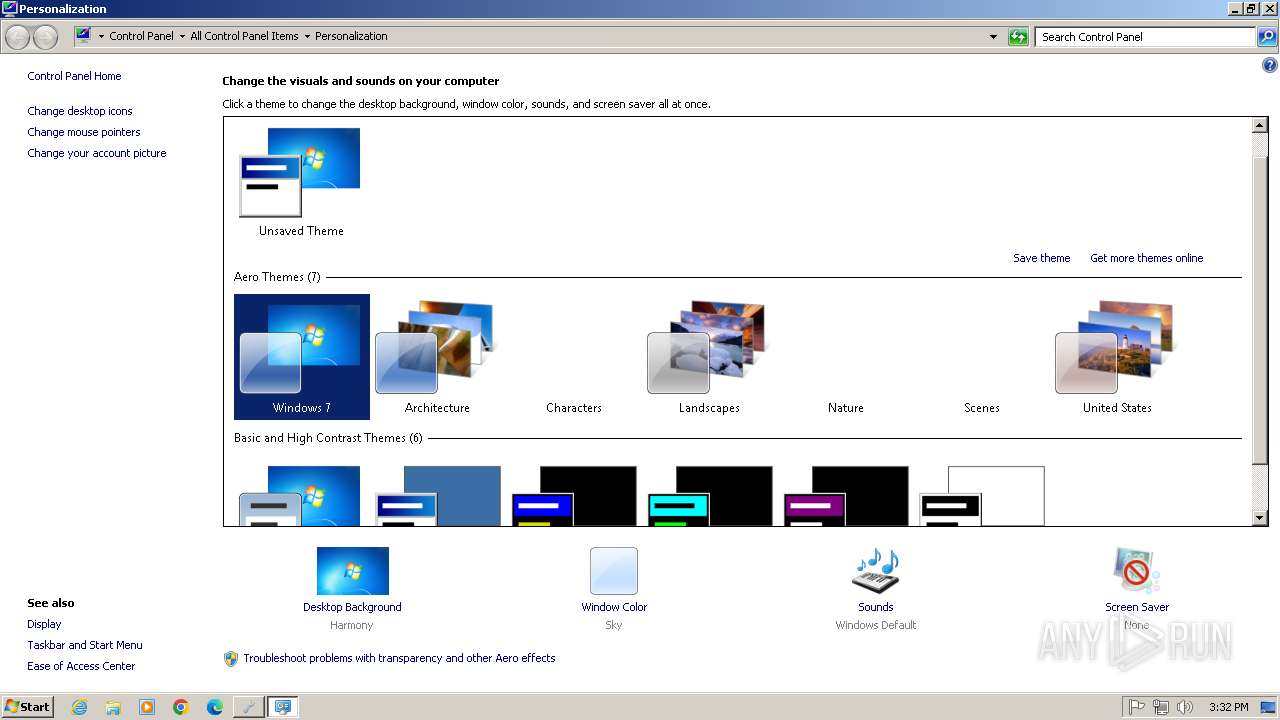Select the Landscapes theme
Screen dimensions: 1280x720
coord(709,357)
